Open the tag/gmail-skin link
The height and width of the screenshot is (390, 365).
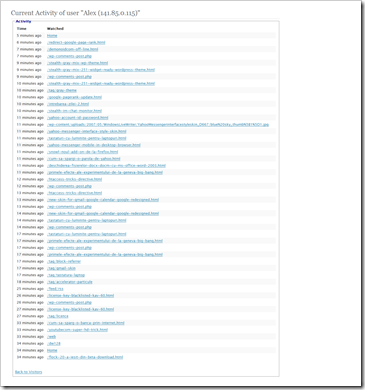click(x=61, y=268)
